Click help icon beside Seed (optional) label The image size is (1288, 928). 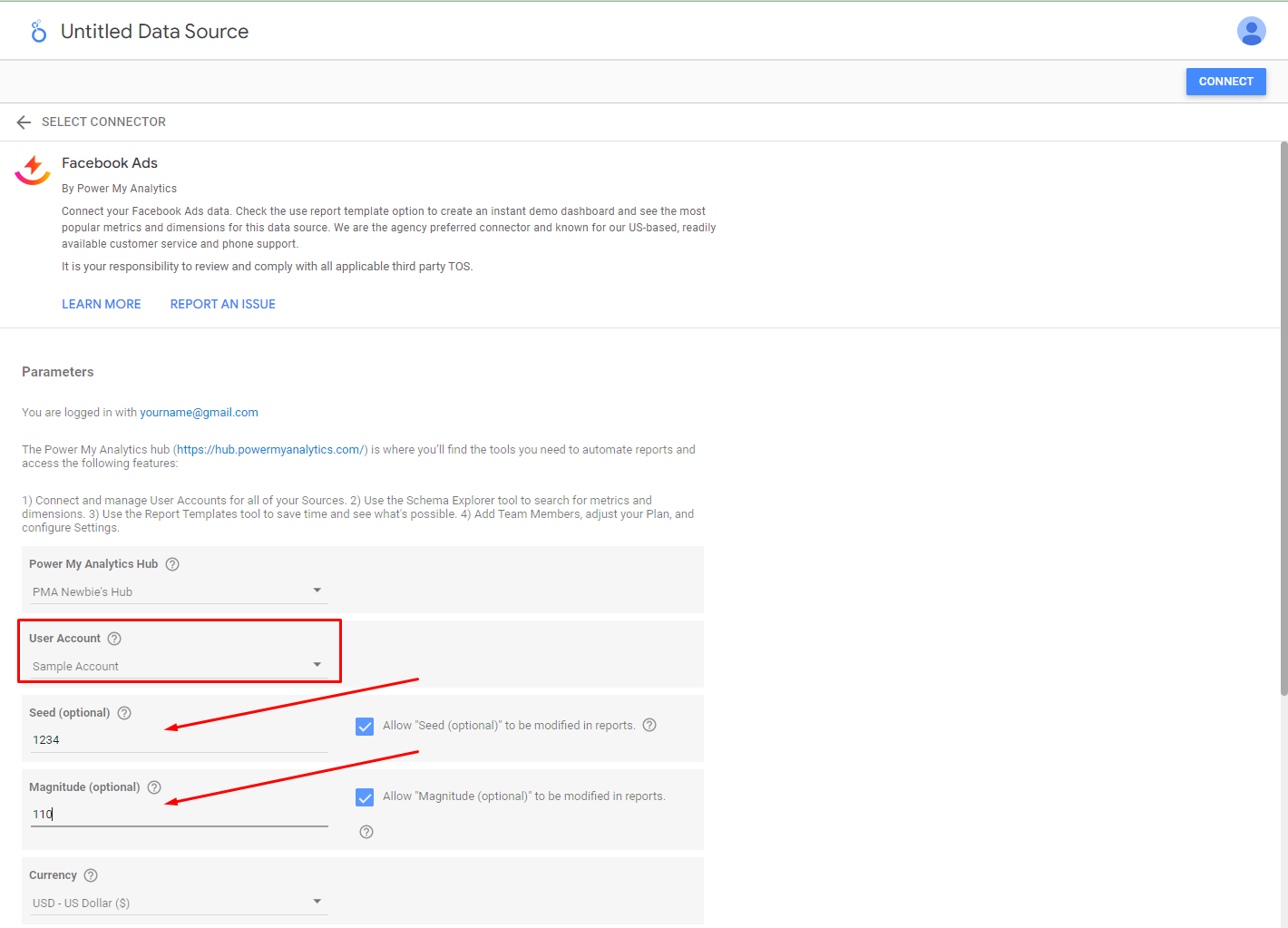point(124,713)
